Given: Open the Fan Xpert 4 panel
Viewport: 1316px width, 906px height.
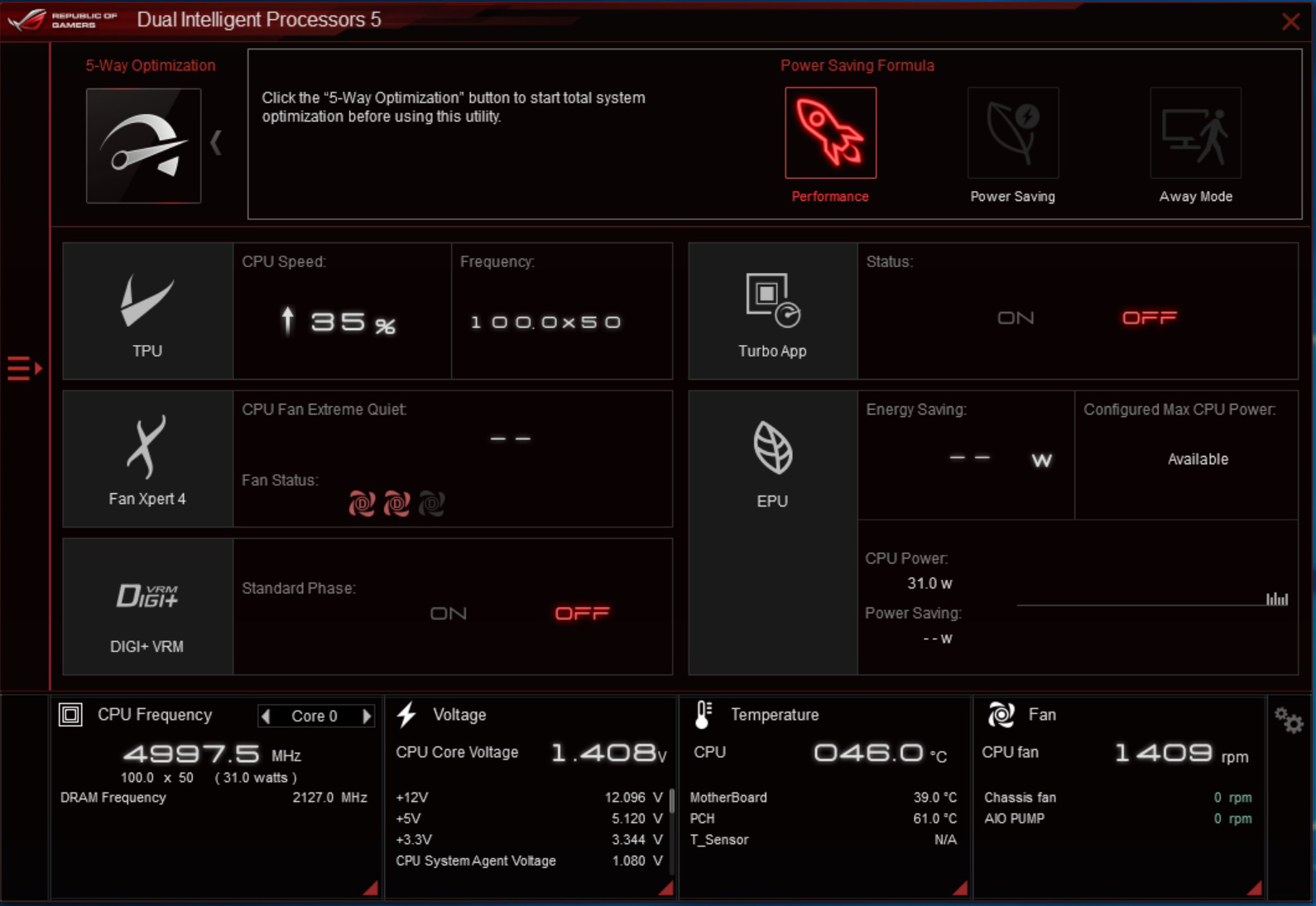Looking at the screenshot, I should click(147, 459).
